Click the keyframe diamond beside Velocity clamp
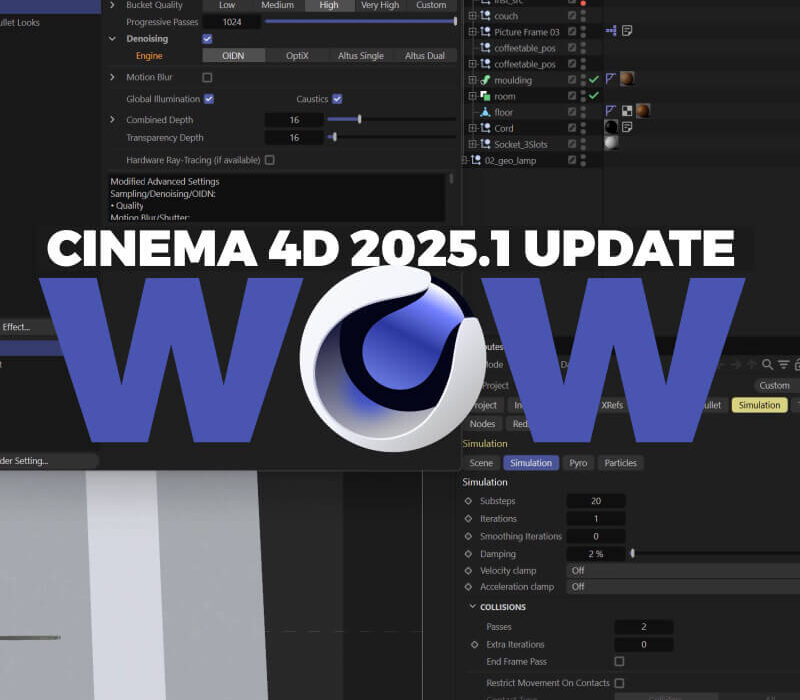800x700 pixels. [468, 571]
